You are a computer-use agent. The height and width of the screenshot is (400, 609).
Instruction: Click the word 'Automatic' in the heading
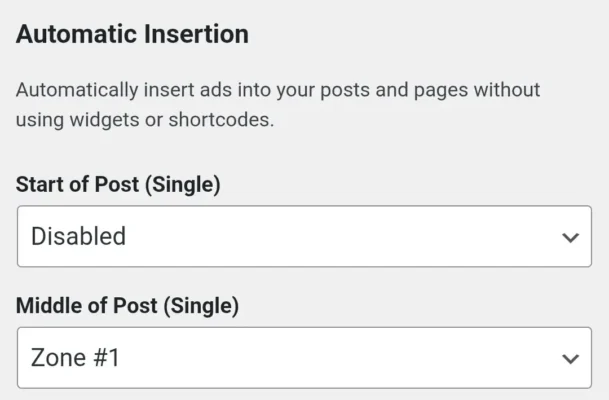pyautogui.click(x=76, y=34)
